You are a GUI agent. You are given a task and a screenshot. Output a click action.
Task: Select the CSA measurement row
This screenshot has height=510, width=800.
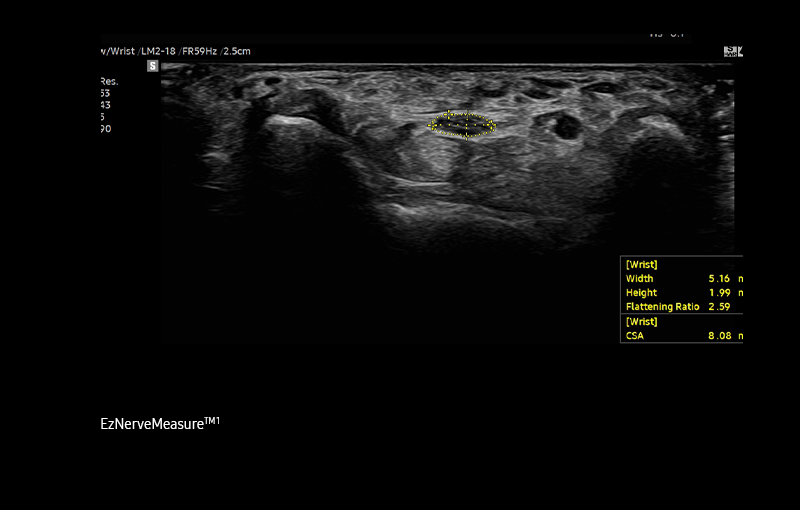tap(681, 336)
